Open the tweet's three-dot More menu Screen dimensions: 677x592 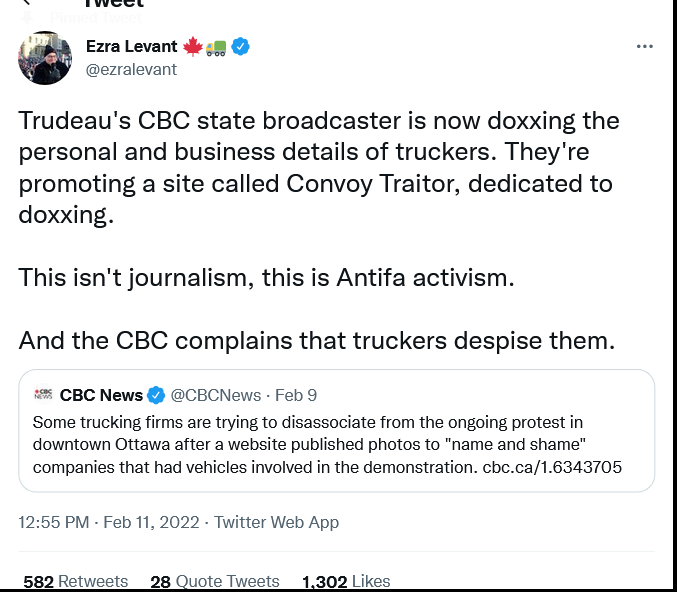(645, 46)
